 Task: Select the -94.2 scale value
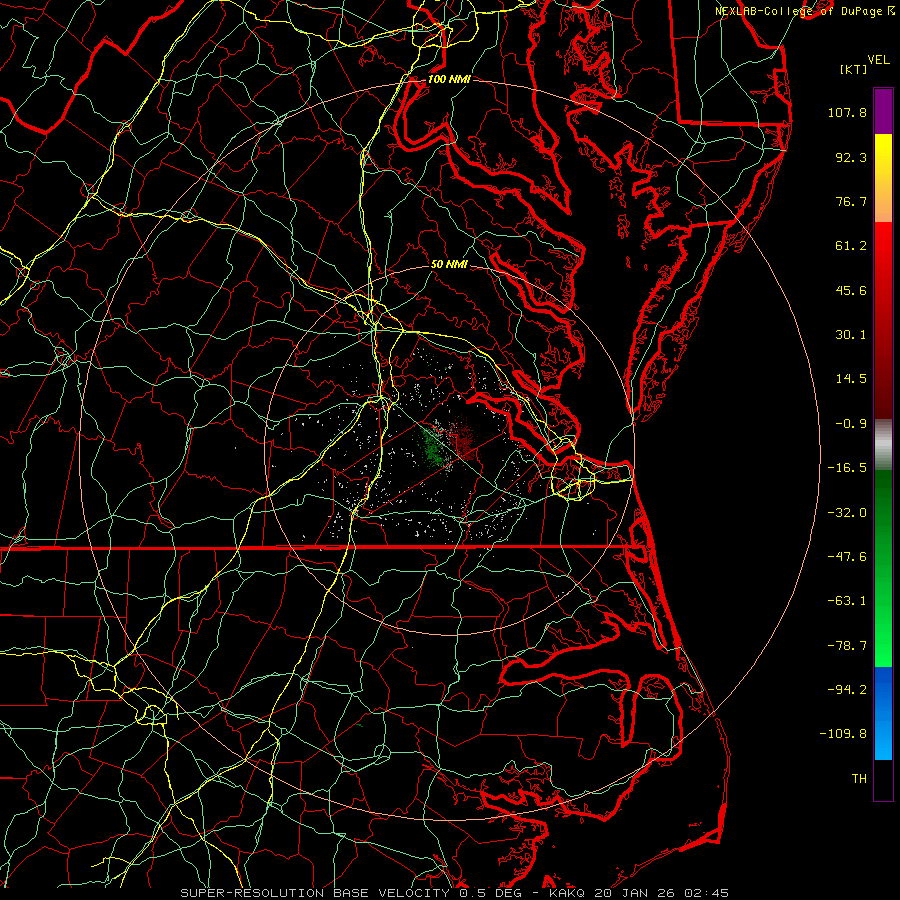(x=847, y=690)
